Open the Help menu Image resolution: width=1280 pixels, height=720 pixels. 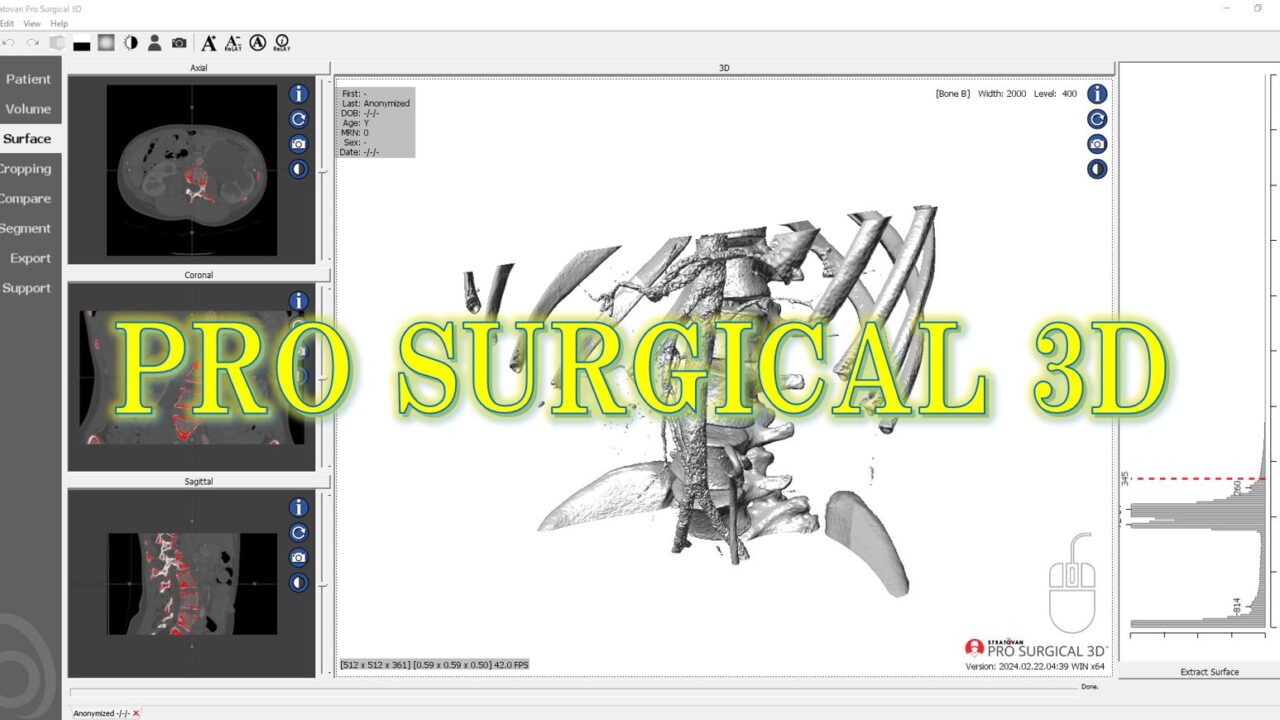point(59,23)
